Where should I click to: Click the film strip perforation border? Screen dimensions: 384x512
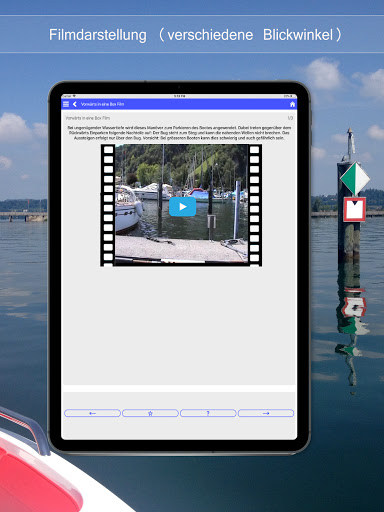(x=108, y=205)
